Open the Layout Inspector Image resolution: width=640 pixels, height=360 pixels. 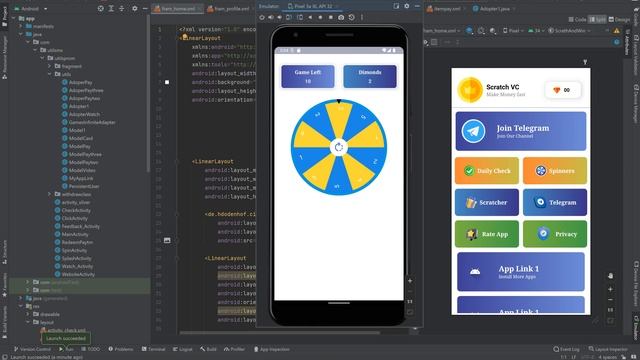point(608,349)
